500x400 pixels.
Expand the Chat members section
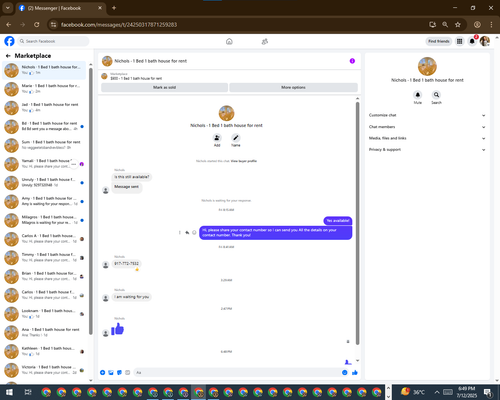click(x=427, y=127)
